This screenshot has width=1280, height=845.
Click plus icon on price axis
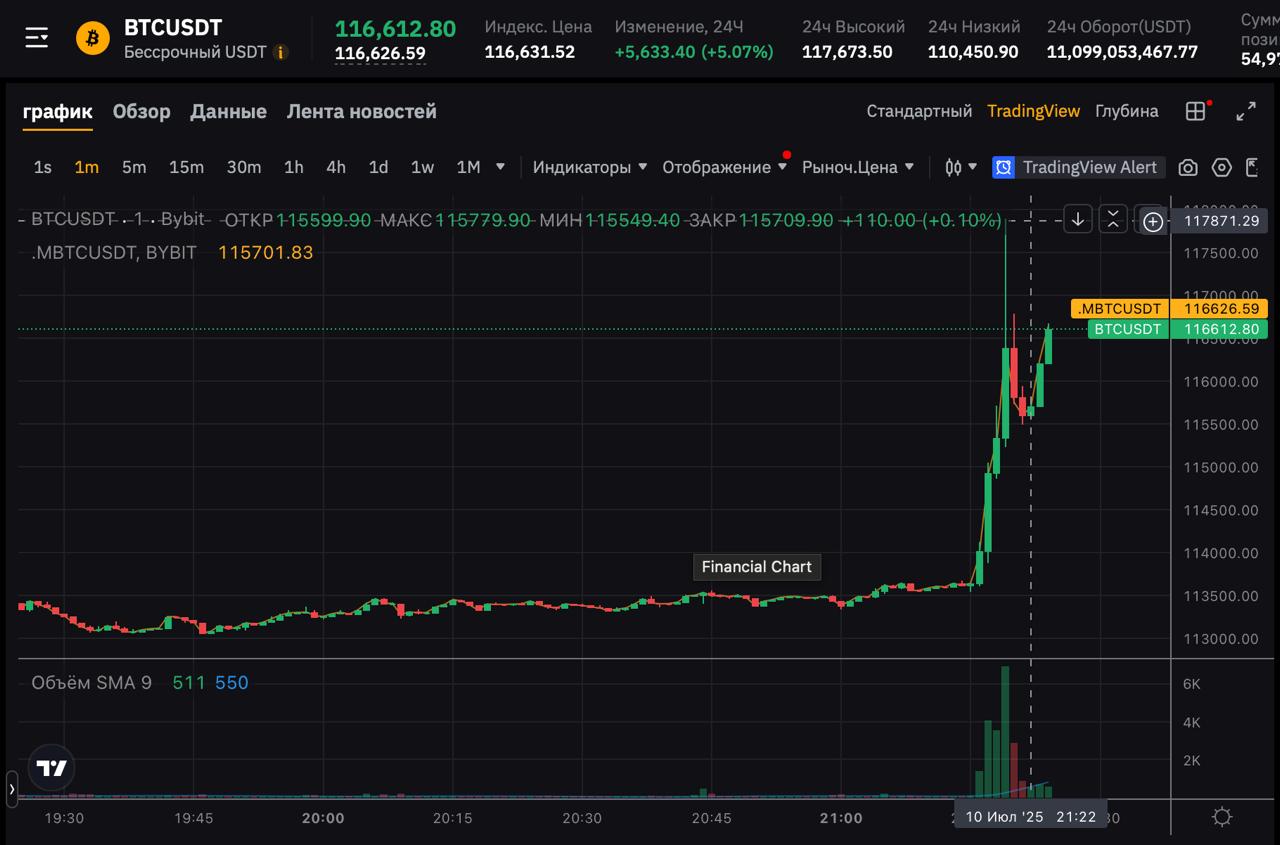[1152, 221]
